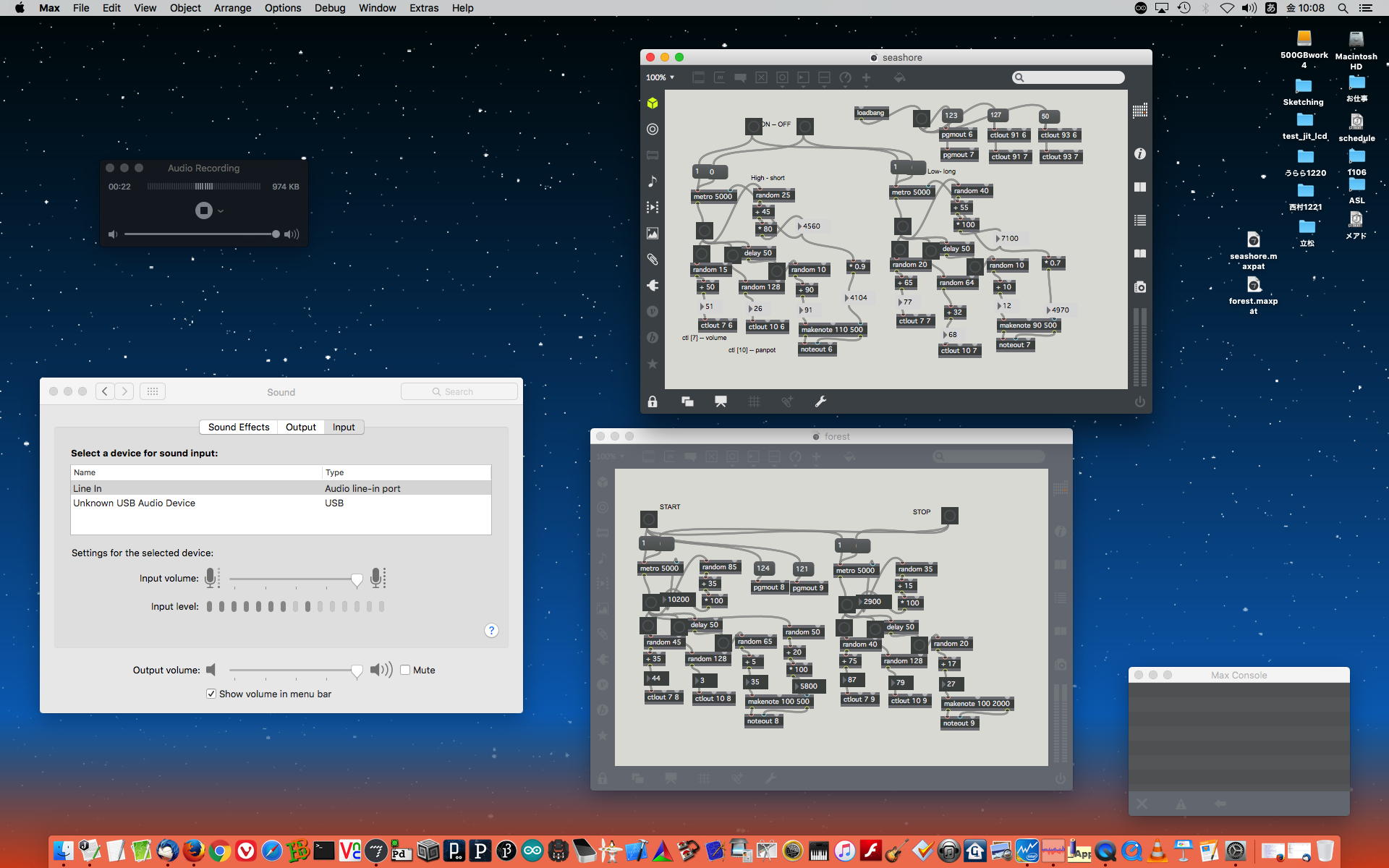Viewport: 1389px width, 868px height.
Task: Click the lock icon in seashore patcher
Action: pos(653,401)
